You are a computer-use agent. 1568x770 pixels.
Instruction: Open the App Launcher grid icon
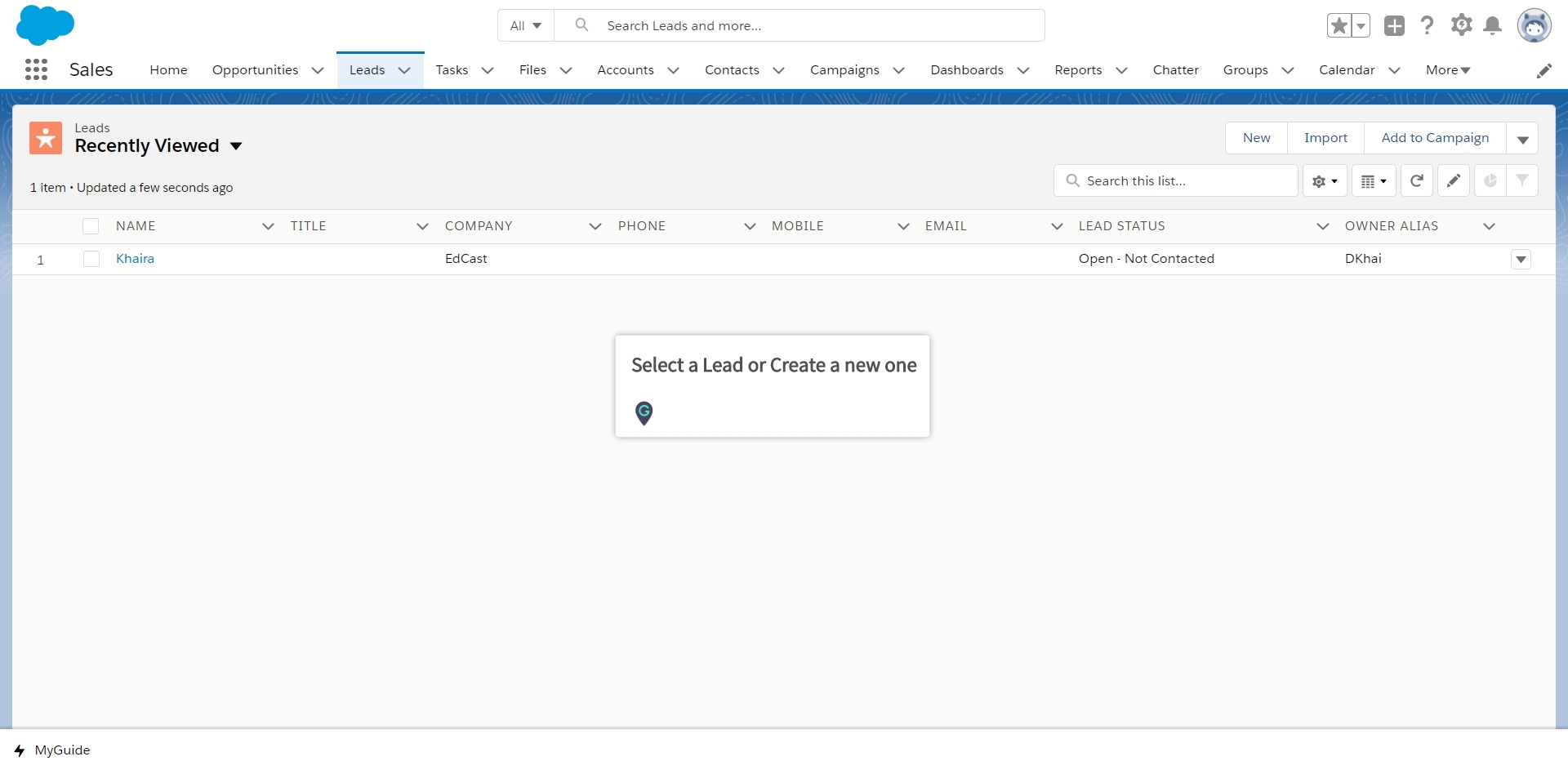(36, 69)
